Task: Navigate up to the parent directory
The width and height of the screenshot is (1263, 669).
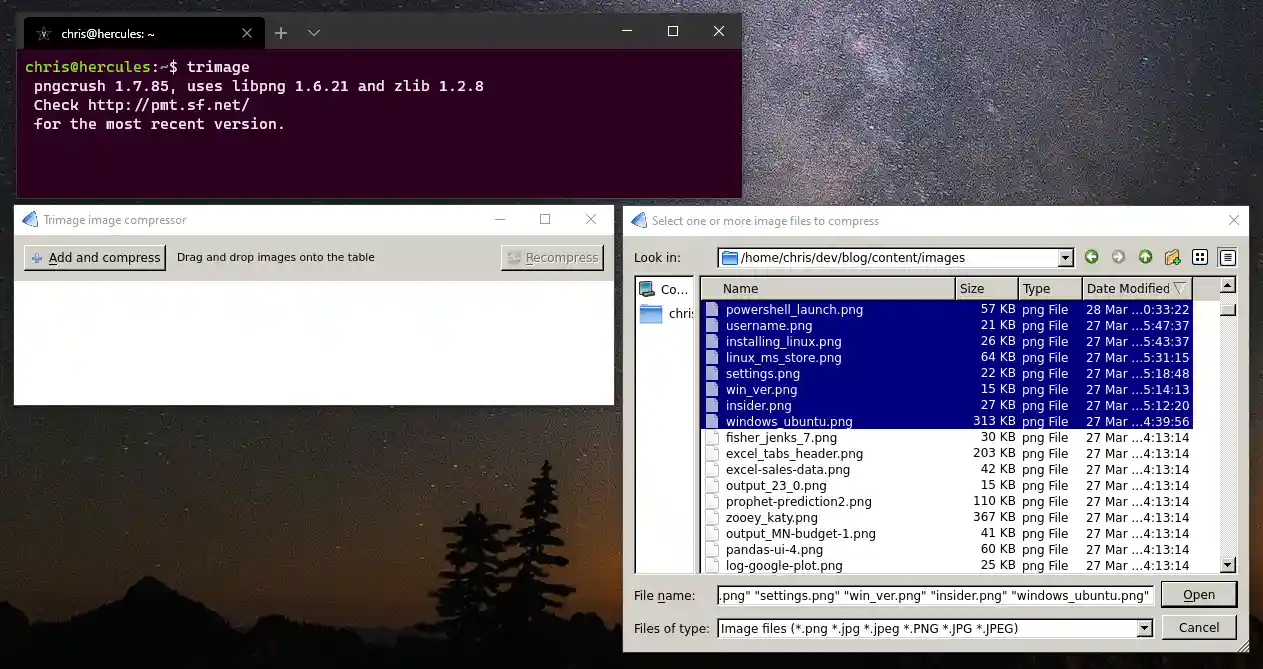Action: (1145, 257)
